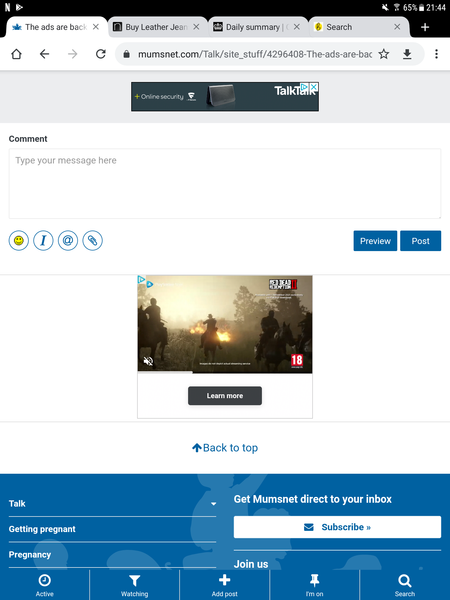Image resolution: width=450 pixels, height=600 pixels.
Task: Go forward with the right arrow
Action: [72, 54]
